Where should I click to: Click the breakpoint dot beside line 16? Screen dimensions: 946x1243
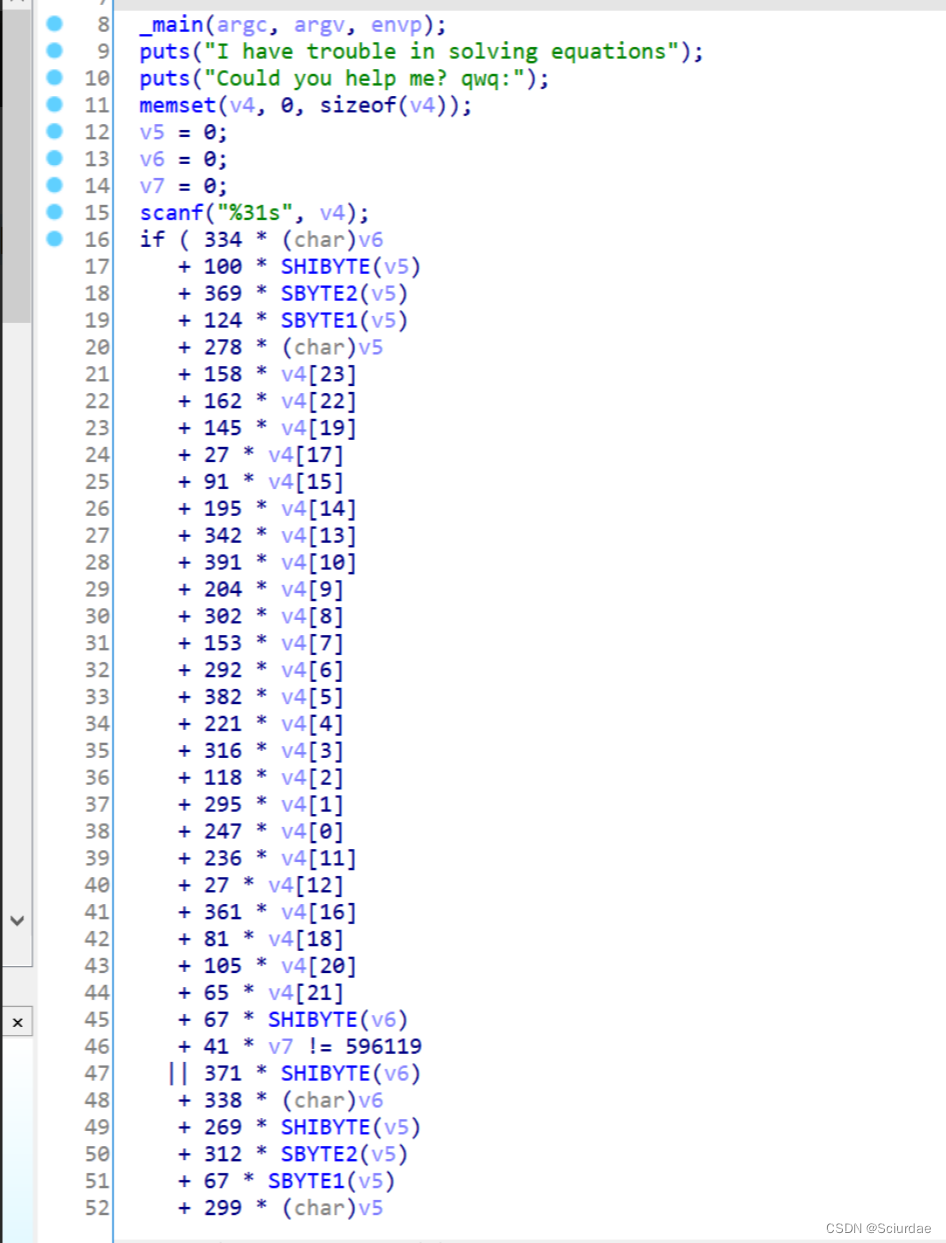[55, 239]
